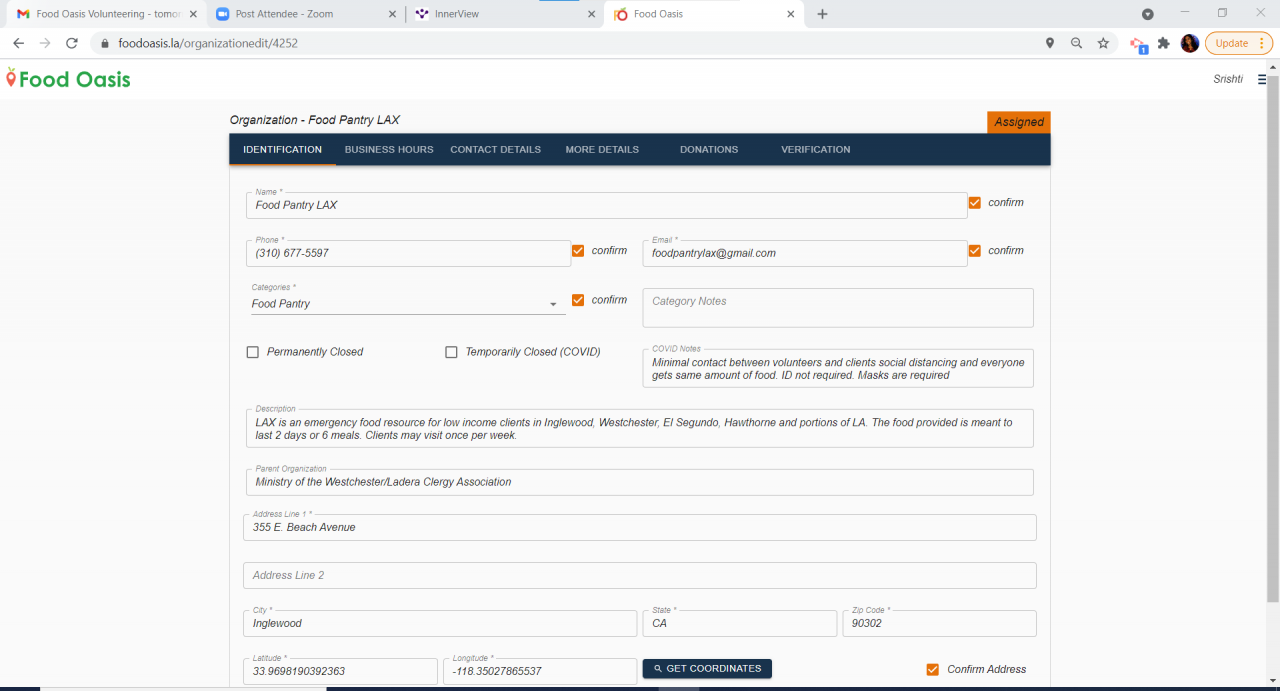Screen dimensions: 1280x691
Task: Toggle the Email confirm checkbox
Action: coord(975,251)
